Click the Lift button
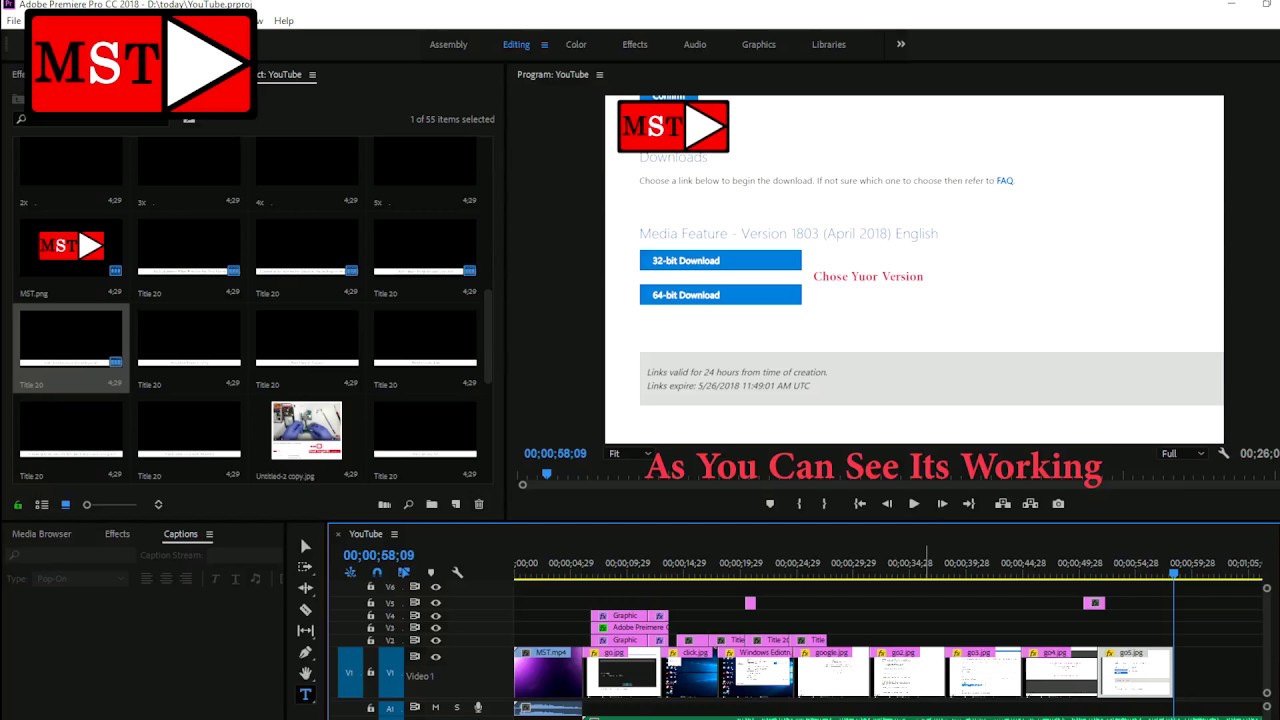This screenshot has width=1280, height=720. tap(1002, 504)
